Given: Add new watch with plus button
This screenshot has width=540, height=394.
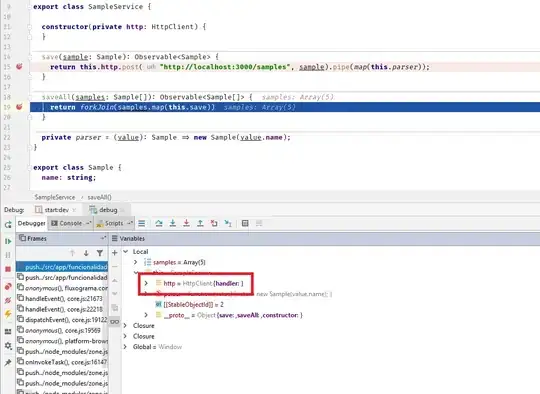Looking at the screenshot, I should pyautogui.click(x=115, y=253).
